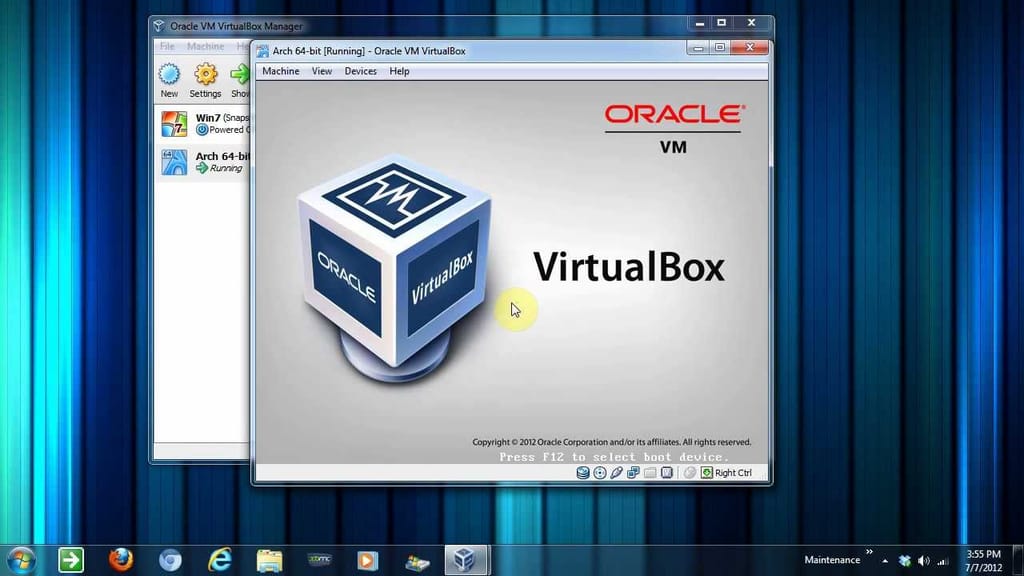This screenshot has height=576, width=1024.
Task: Click the Arch 64-bit Running status text
Action: [226, 168]
